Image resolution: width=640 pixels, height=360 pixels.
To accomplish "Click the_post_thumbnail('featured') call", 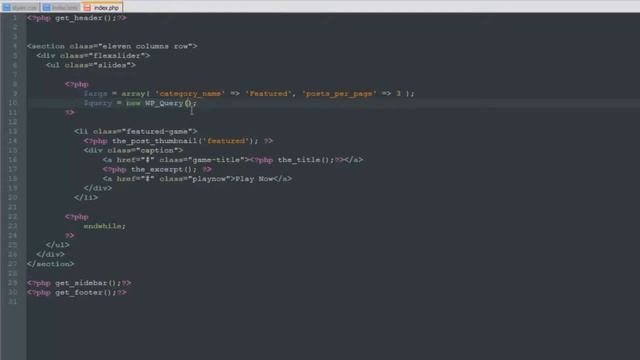I will 185,141.
